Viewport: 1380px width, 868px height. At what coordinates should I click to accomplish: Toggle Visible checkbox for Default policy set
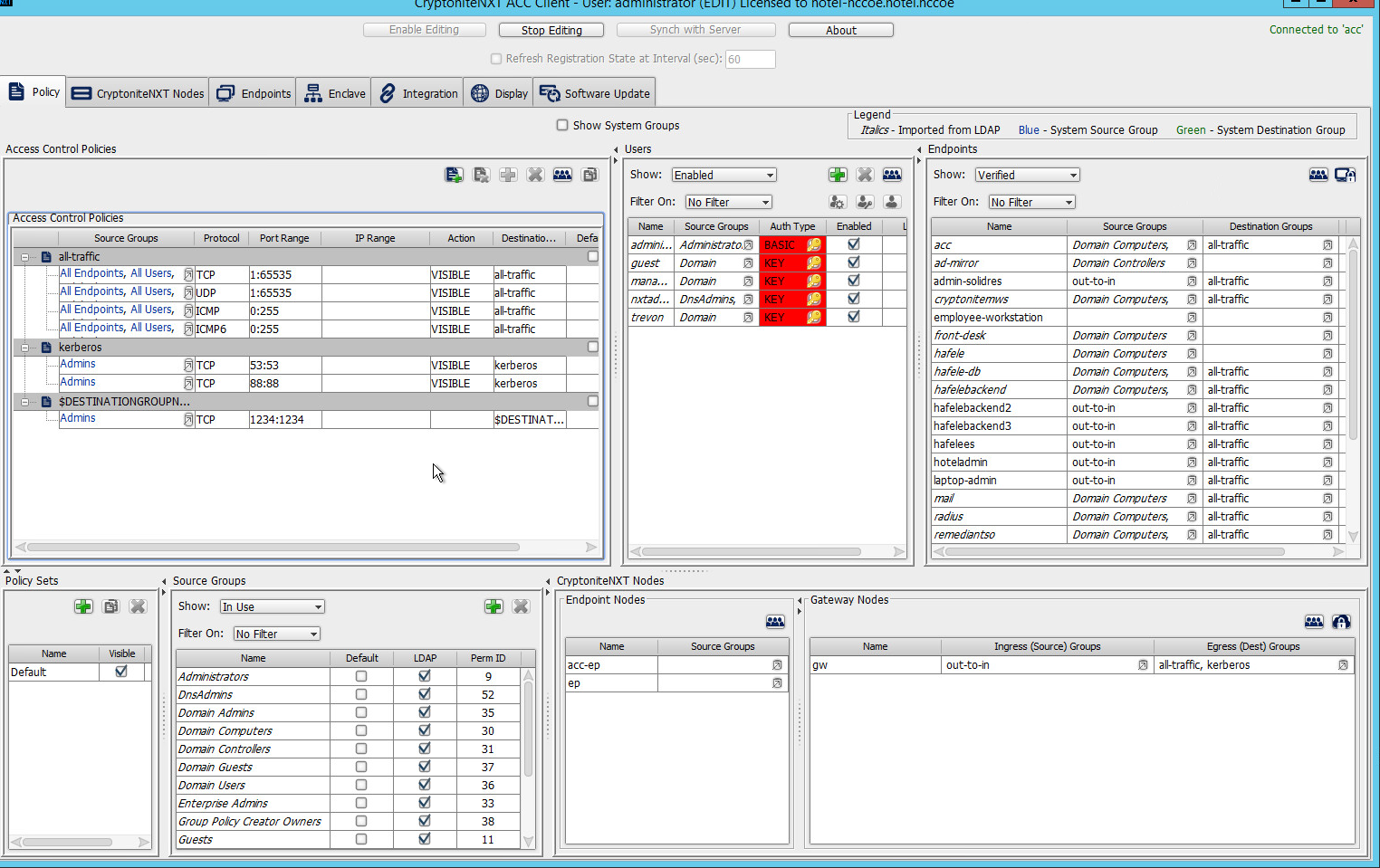(x=121, y=672)
